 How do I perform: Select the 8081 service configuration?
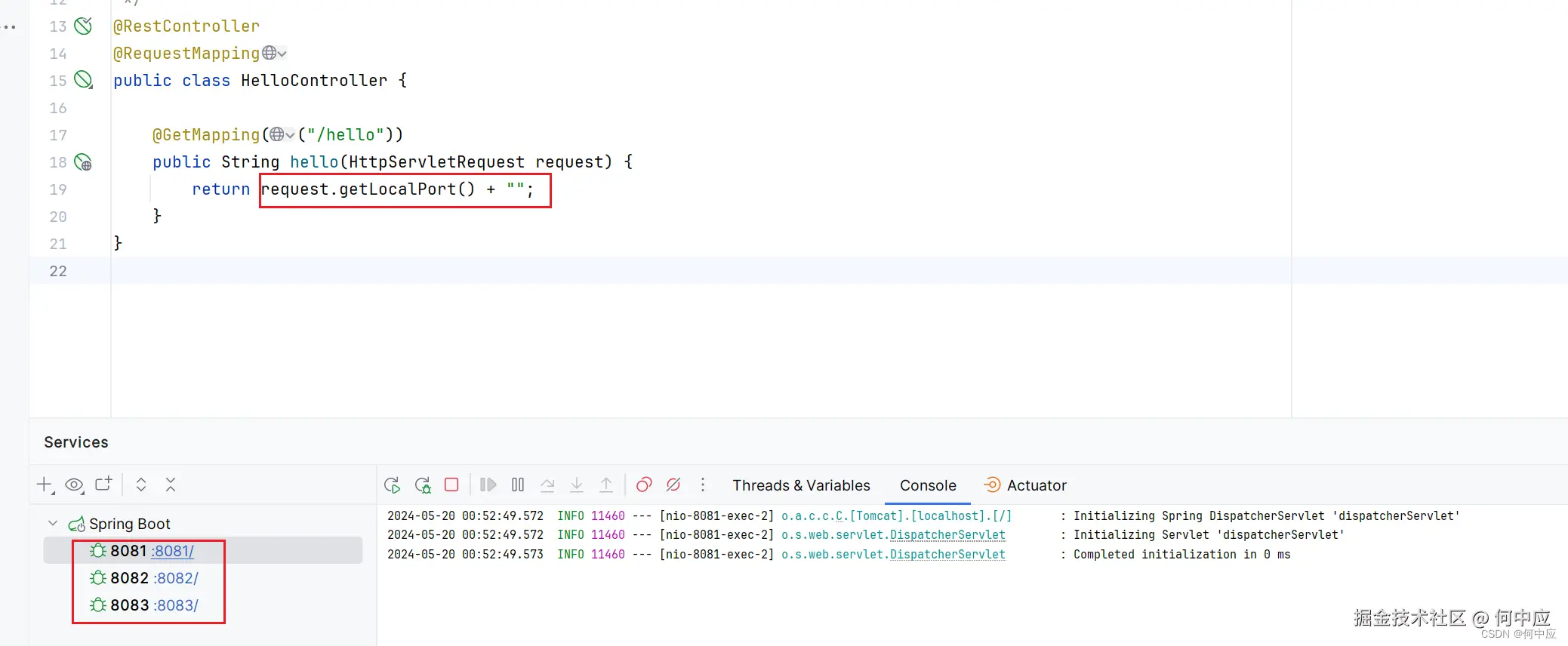tap(128, 551)
